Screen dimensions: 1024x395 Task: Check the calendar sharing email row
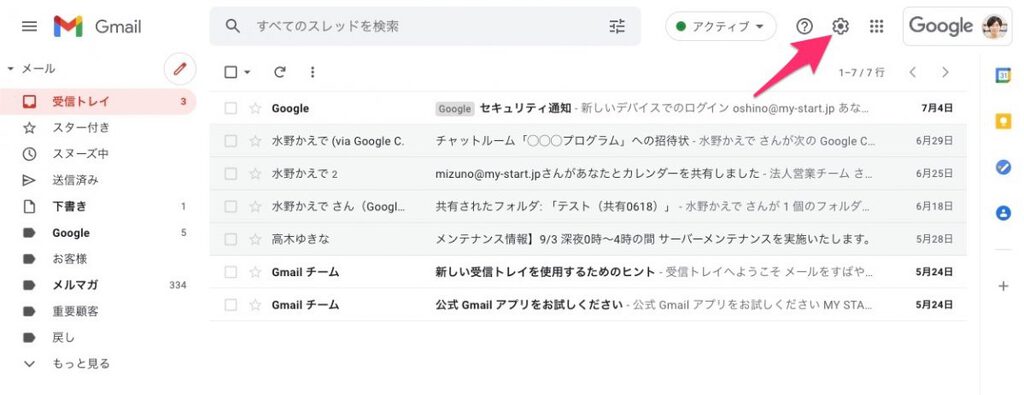(231, 174)
